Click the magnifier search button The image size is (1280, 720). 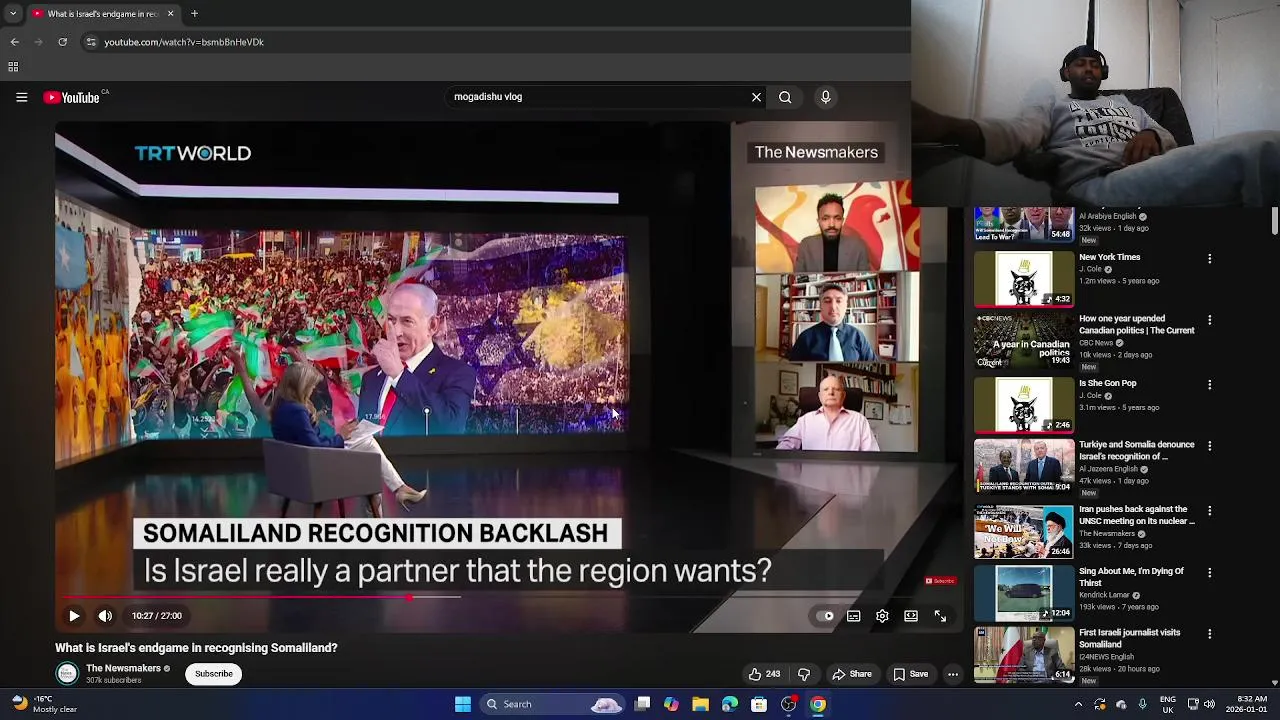(785, 97)
